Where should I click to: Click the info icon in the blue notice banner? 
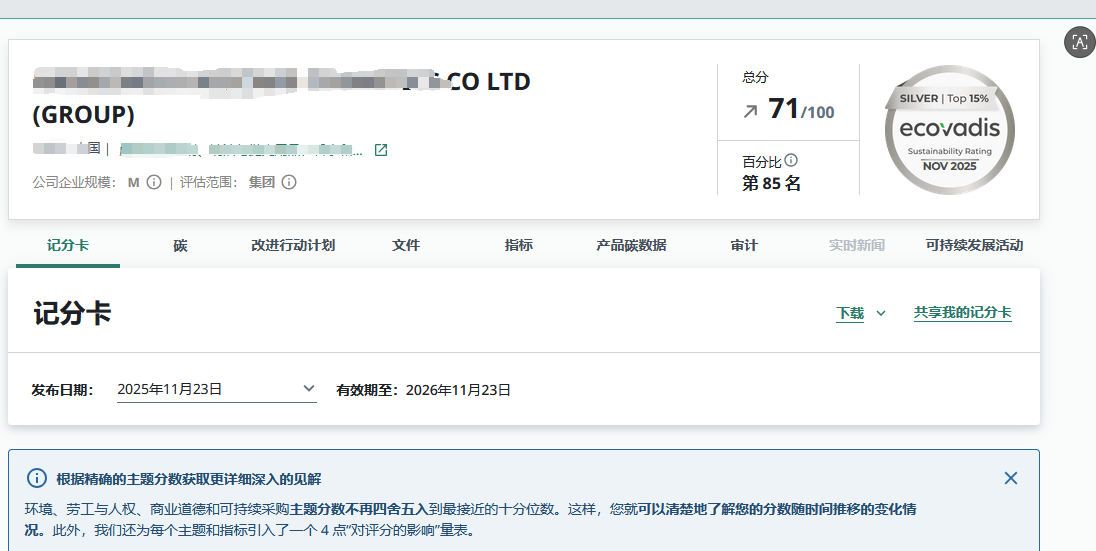(x=37, y=478)
